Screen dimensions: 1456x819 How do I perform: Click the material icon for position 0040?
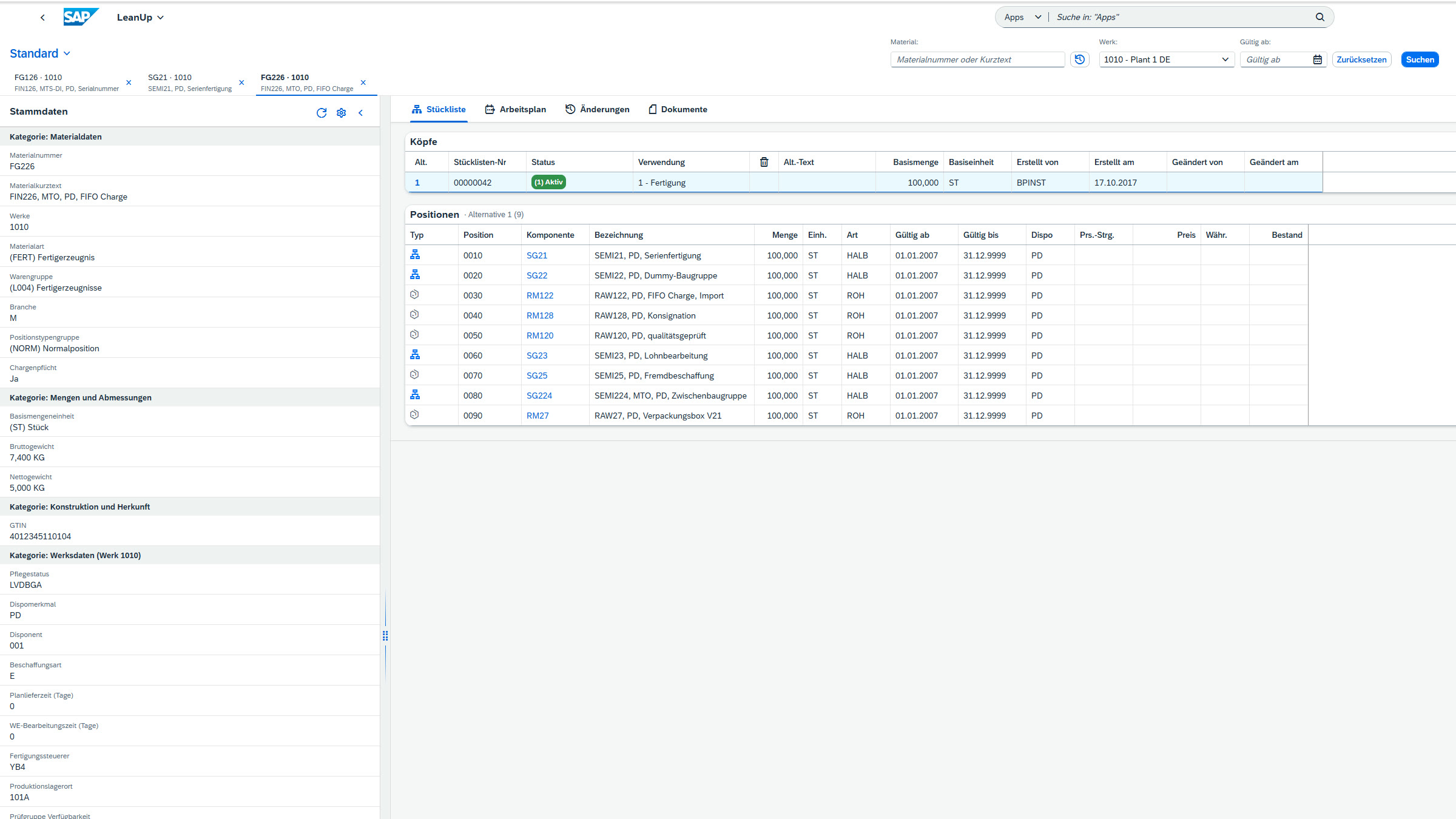(414, 315)
